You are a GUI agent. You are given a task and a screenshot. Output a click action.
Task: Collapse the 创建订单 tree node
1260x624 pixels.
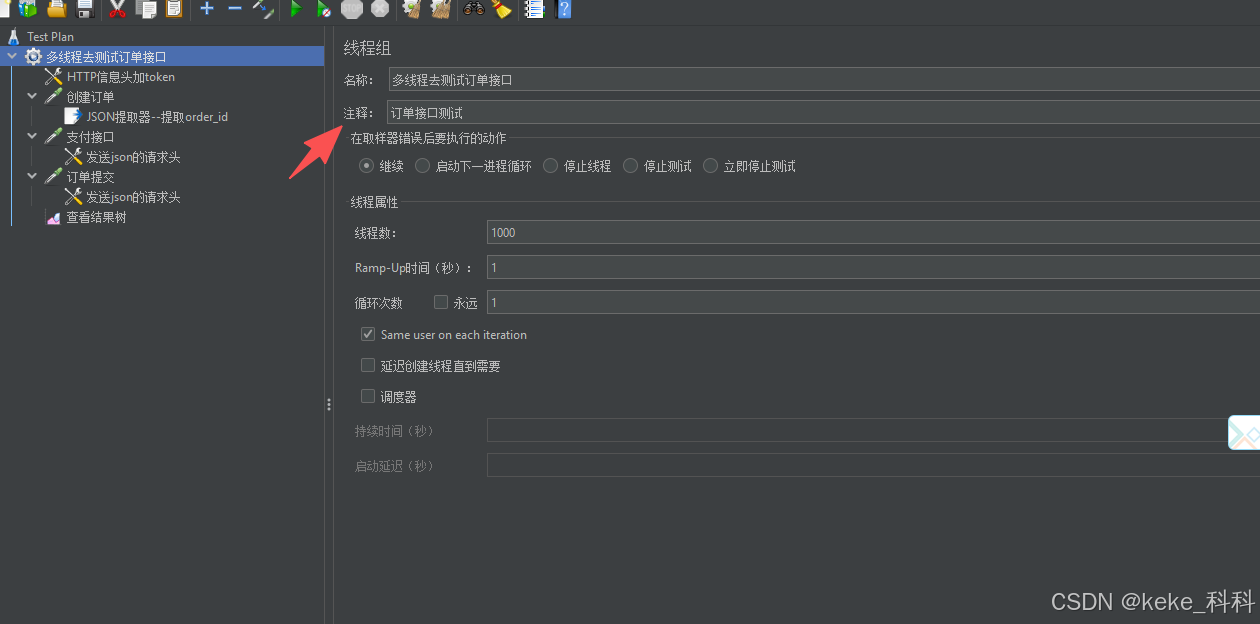click(x=32, y=97)
